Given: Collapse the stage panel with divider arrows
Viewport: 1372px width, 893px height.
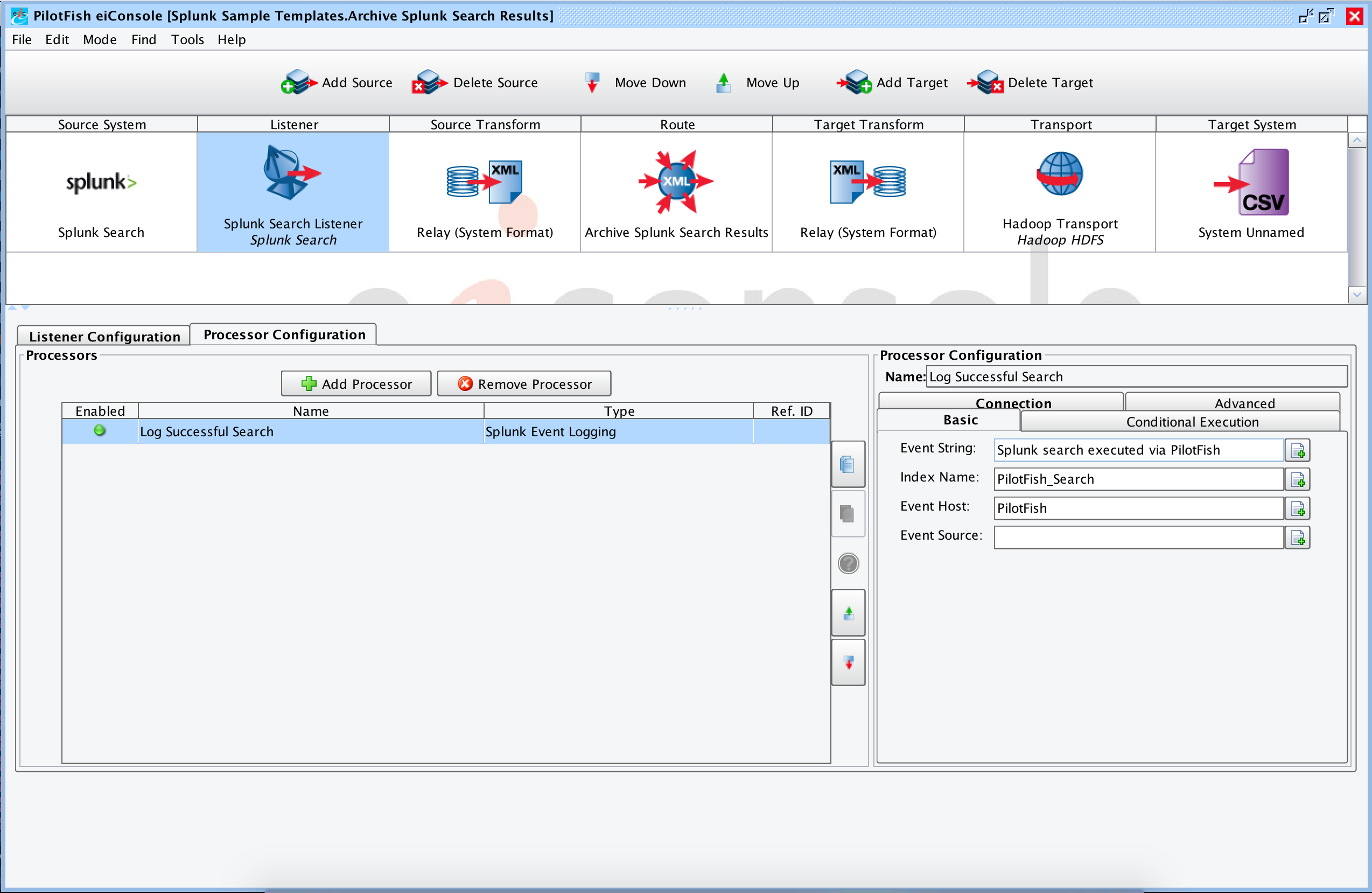Looking at the screenshot, I should coord(13,308).
